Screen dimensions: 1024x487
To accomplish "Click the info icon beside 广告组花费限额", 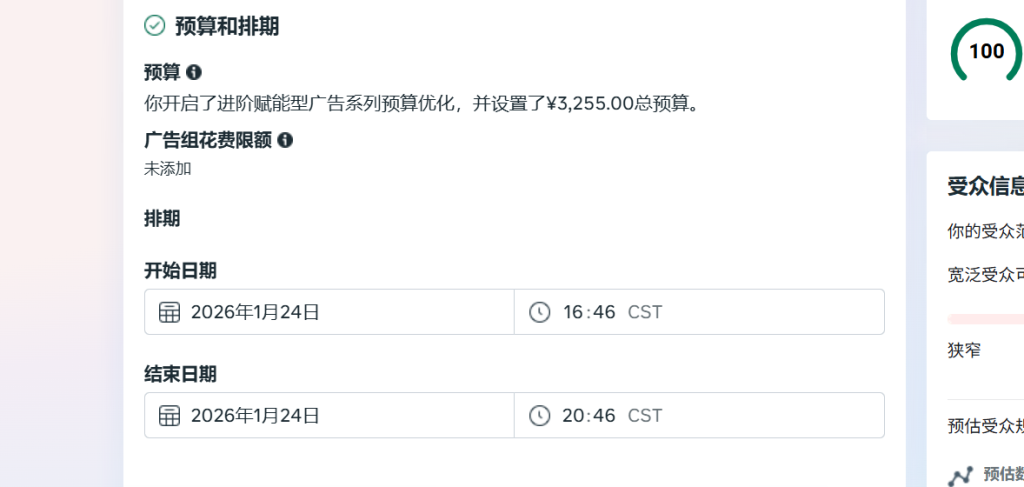I will pos(285,140).
